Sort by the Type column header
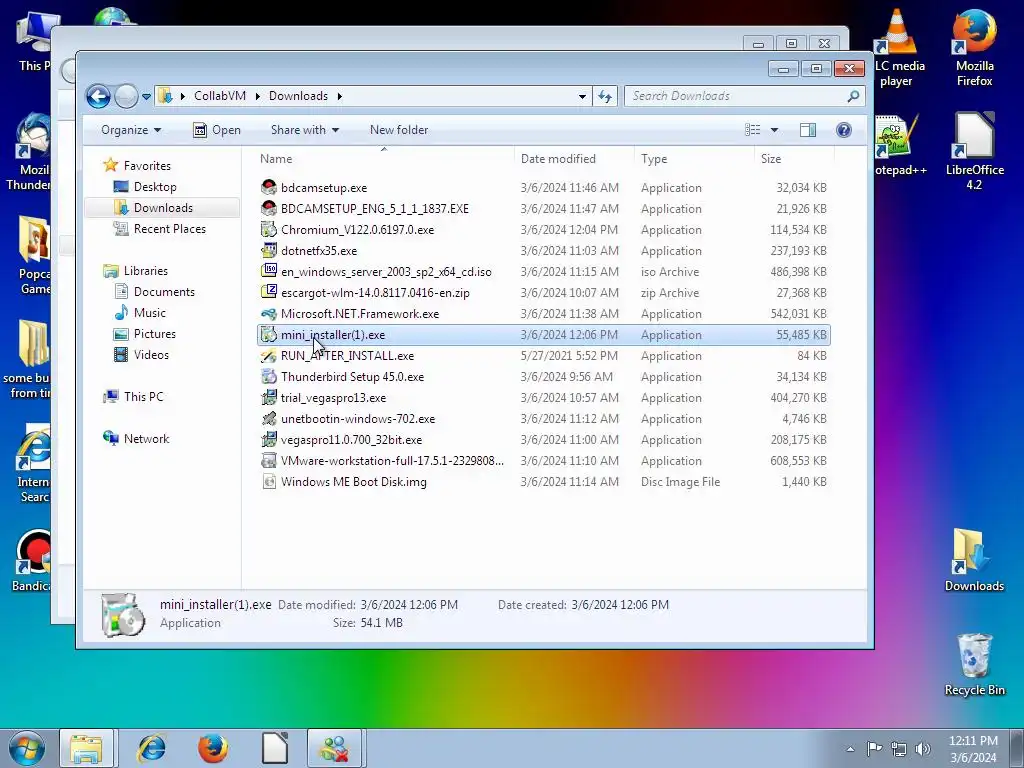1024x768 pixels. coord(694,159)
